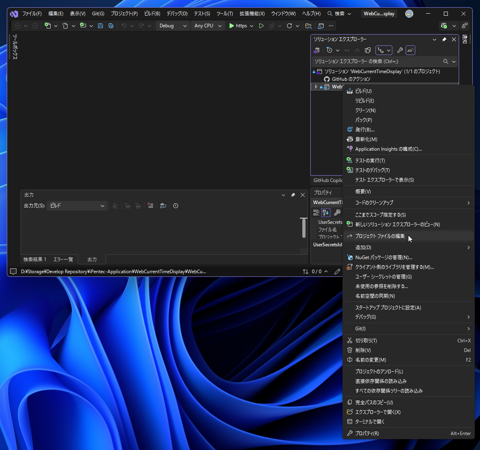Image resolution: width=480 pixels, height=450 pixels.
Task: Expand 追加(D) submenu in context menu
Action: click(408, 247)
